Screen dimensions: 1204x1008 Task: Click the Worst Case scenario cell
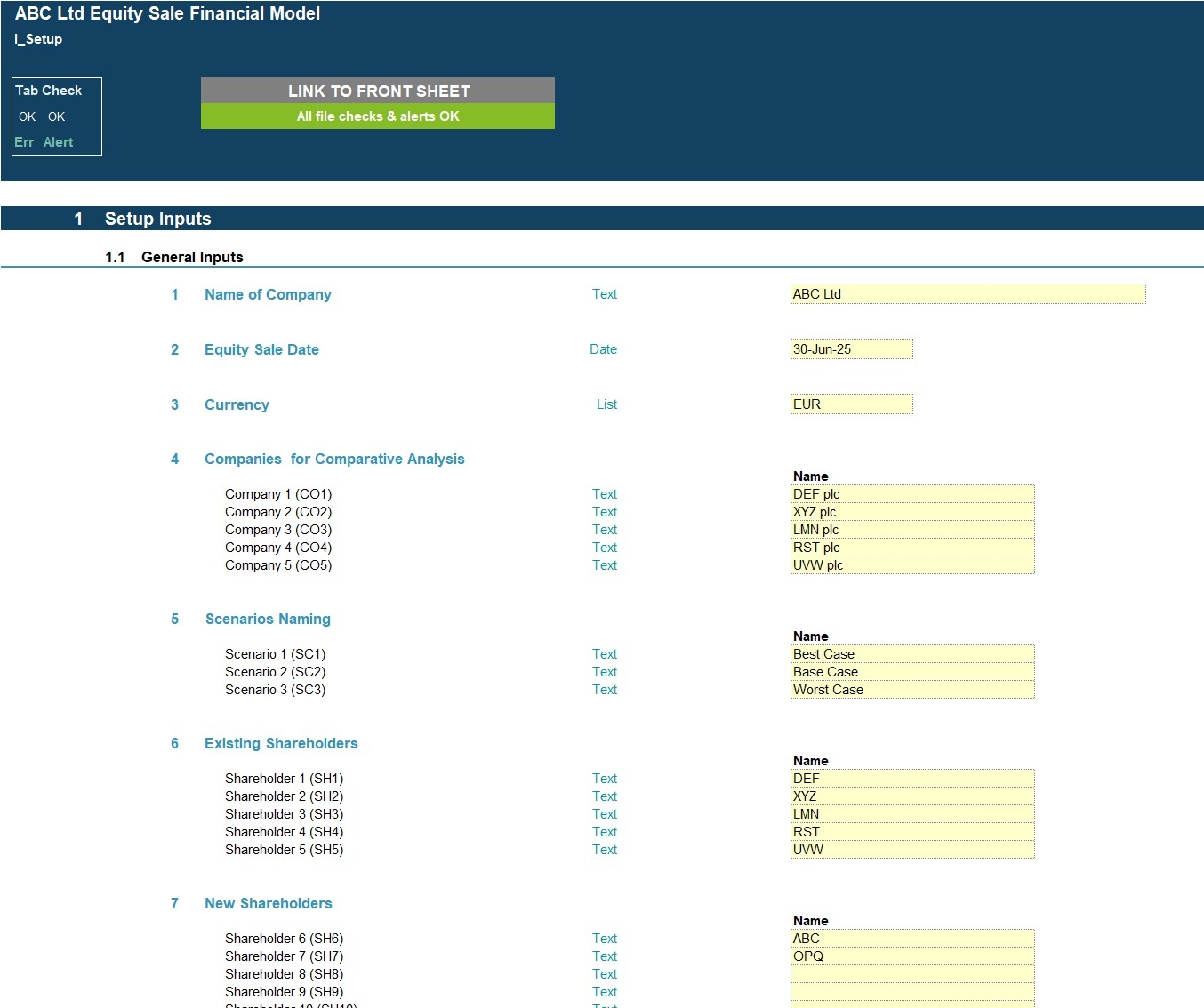pyautogui.click(x=911, y=689)
